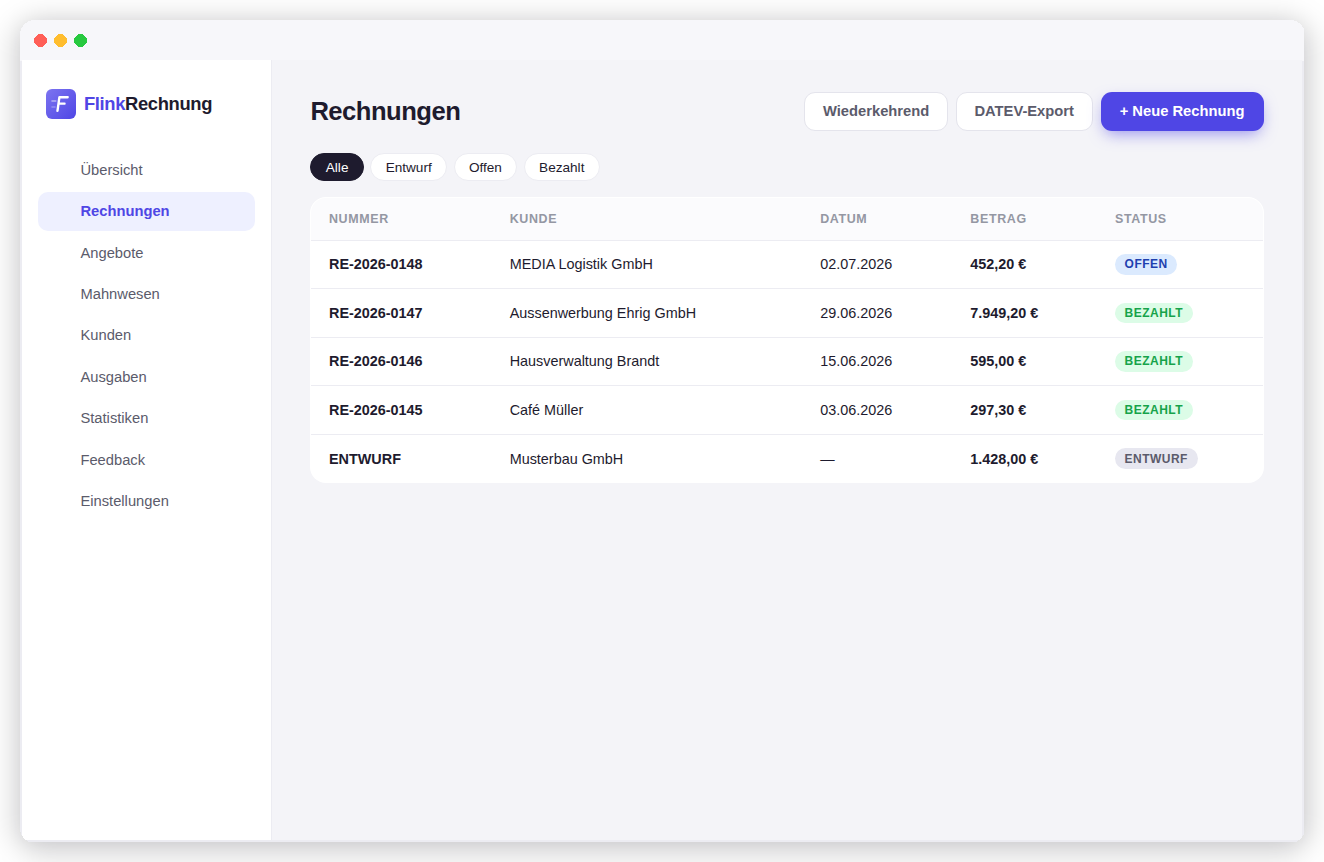This screenshot has height=862, width=1324.
Task: Click the BETRAG column header
Action: (998, 219)
